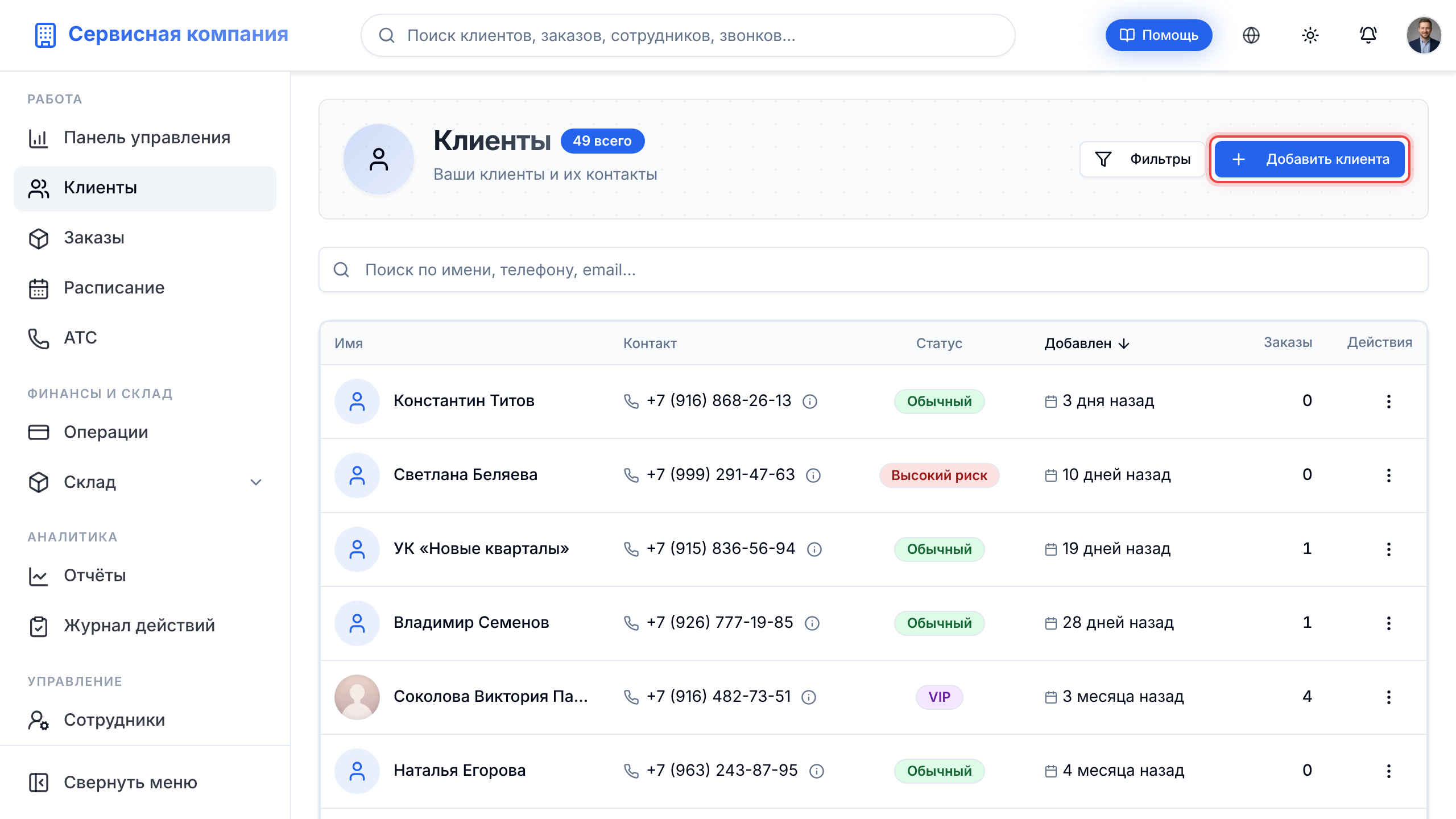Navigate to Операции

(x=145, y=432)
